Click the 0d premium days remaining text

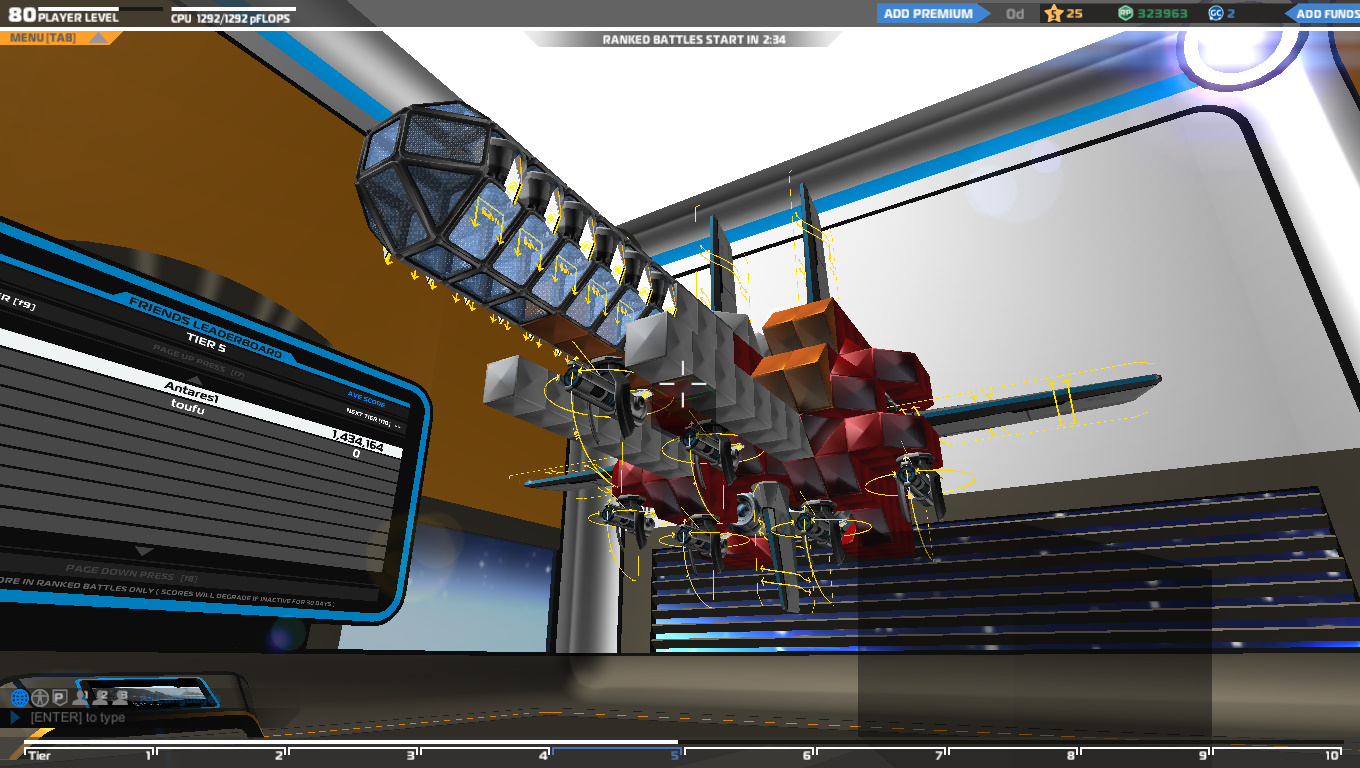1015,14
